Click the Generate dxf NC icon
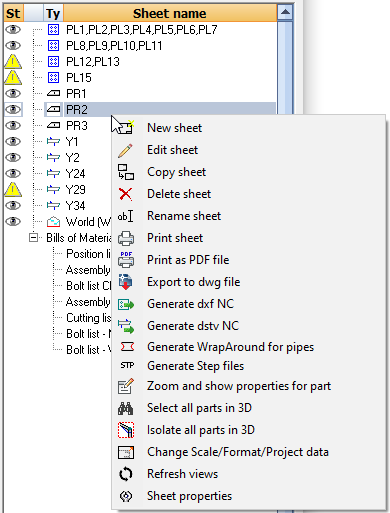Viewport: 390px width, 513px height. 126,304
